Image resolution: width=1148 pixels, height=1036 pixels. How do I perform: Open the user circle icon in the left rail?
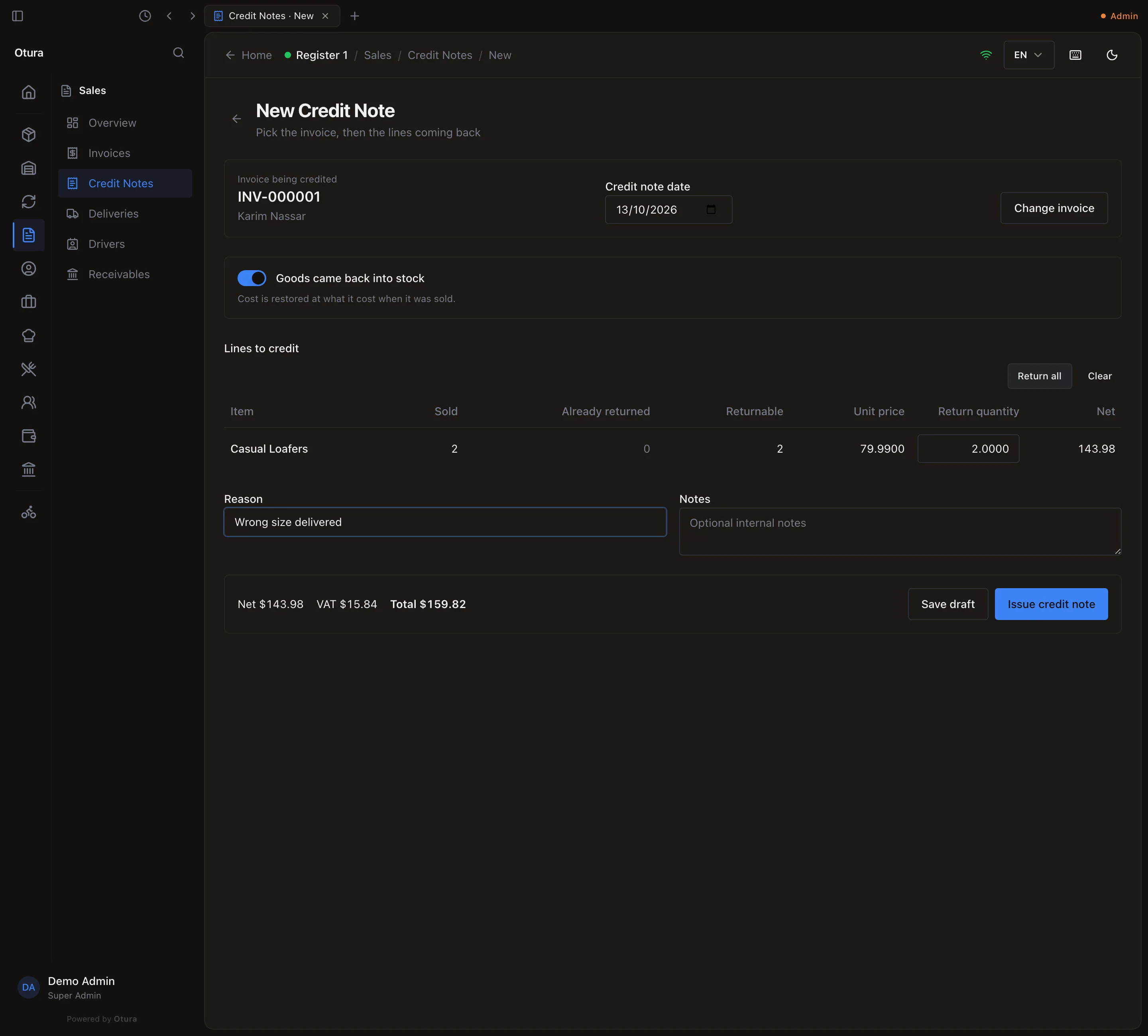pos(28,269)
